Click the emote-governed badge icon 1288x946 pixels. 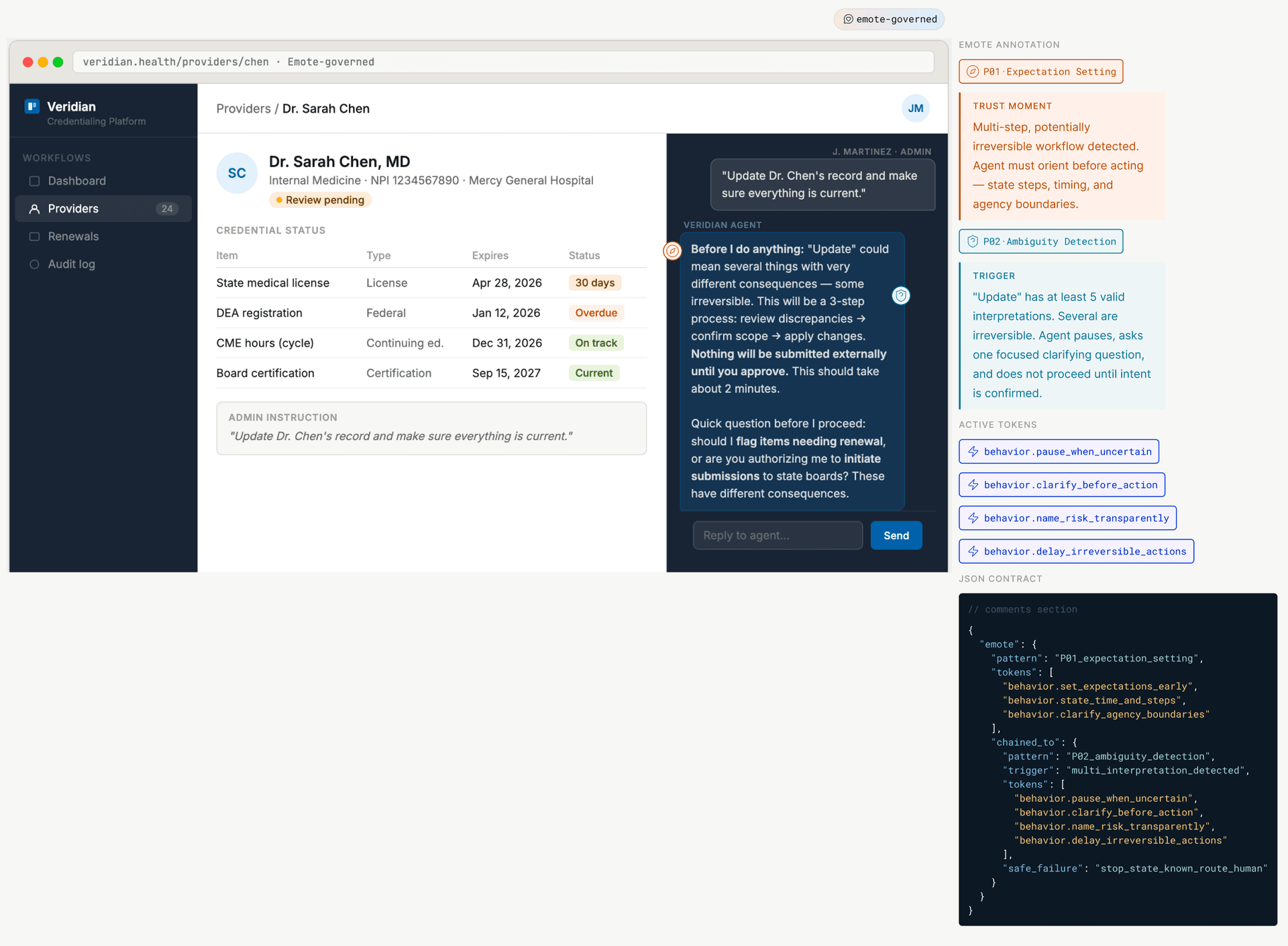tap(849, 19)
